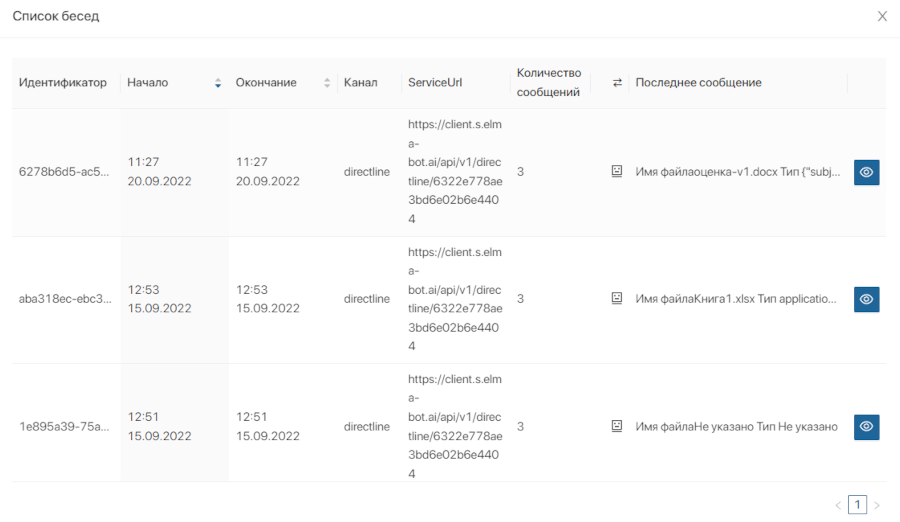Screen dimensions: 900x522
Task: Go to next page arrow
Action: [x=877, y=505]
